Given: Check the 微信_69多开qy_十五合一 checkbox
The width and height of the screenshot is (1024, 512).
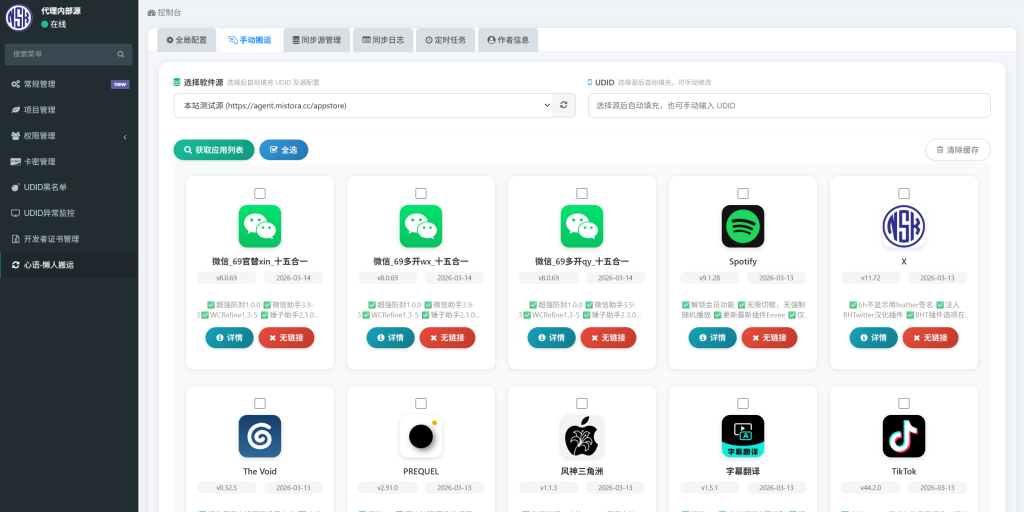Looking at the screenshot, I should [582, 193].
